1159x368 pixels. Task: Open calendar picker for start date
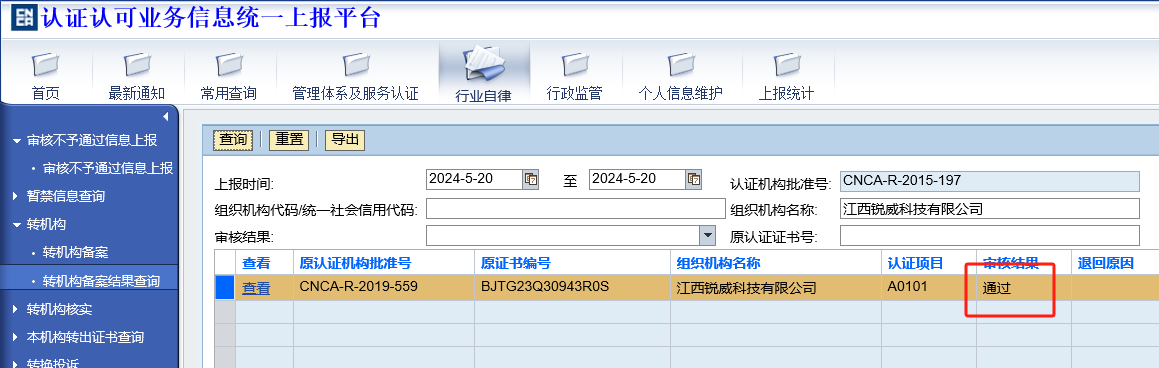[x=531, y=179]
